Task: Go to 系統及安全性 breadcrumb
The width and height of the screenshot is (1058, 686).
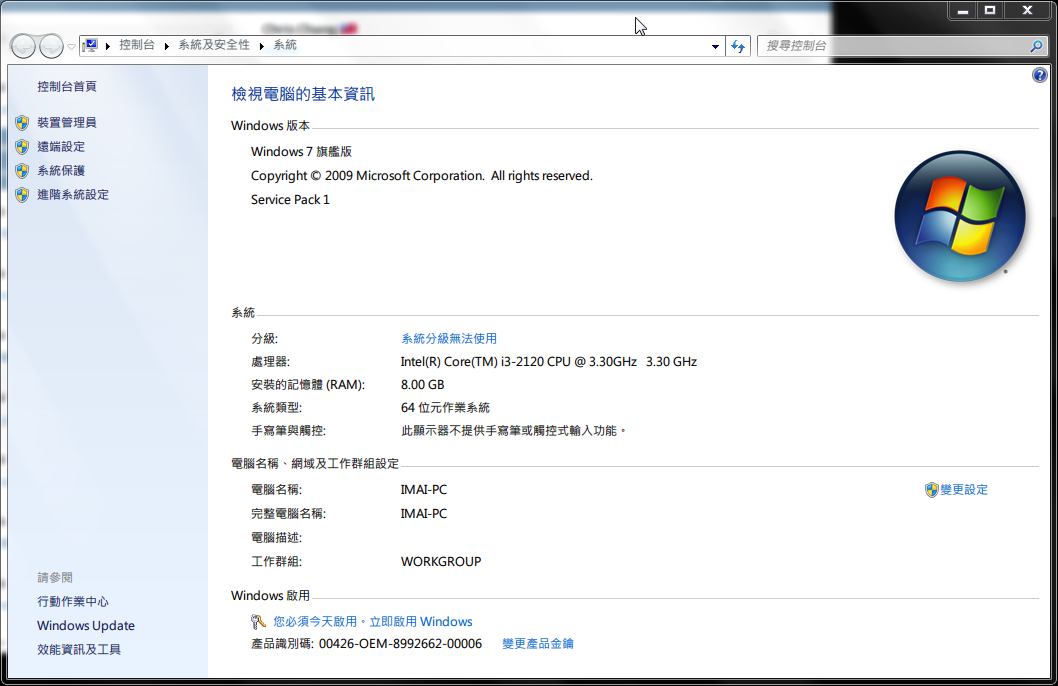Action: 214,45
